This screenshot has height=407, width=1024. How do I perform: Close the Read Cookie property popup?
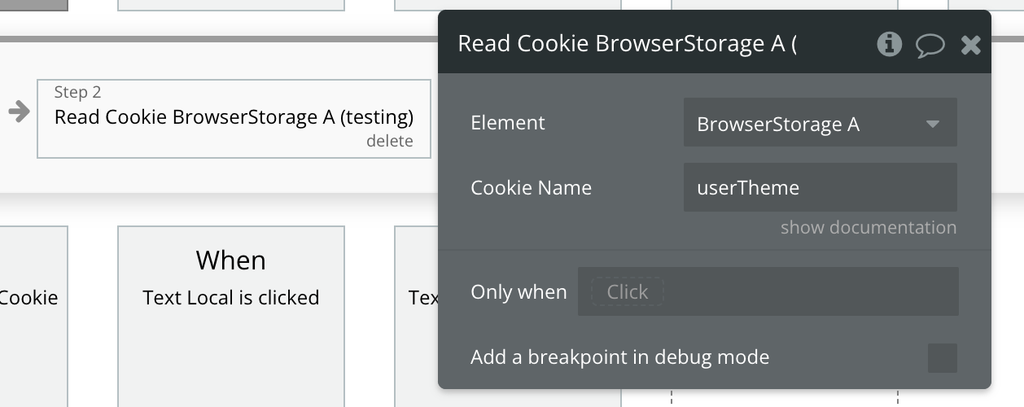[970, 45]
